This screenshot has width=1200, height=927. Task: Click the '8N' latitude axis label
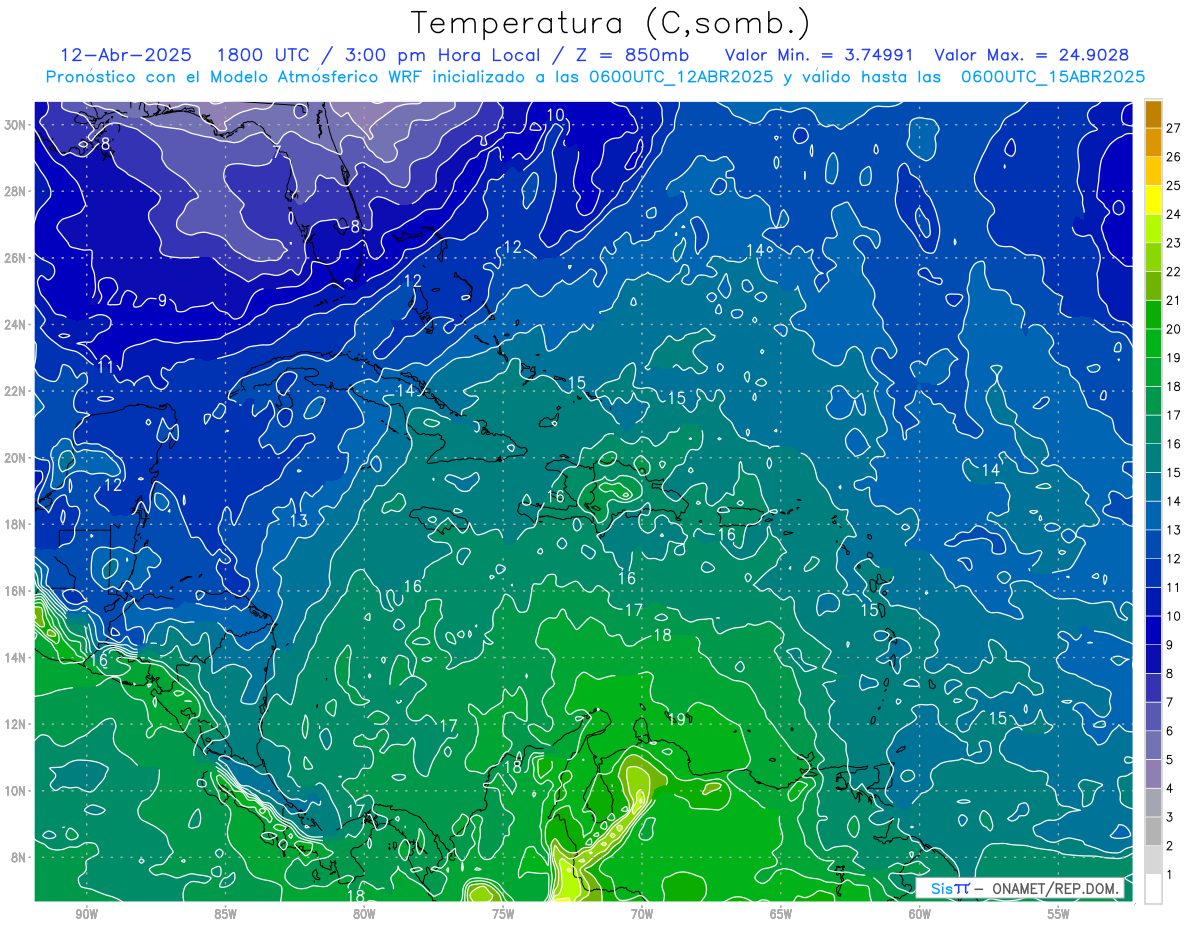point(20,857)
